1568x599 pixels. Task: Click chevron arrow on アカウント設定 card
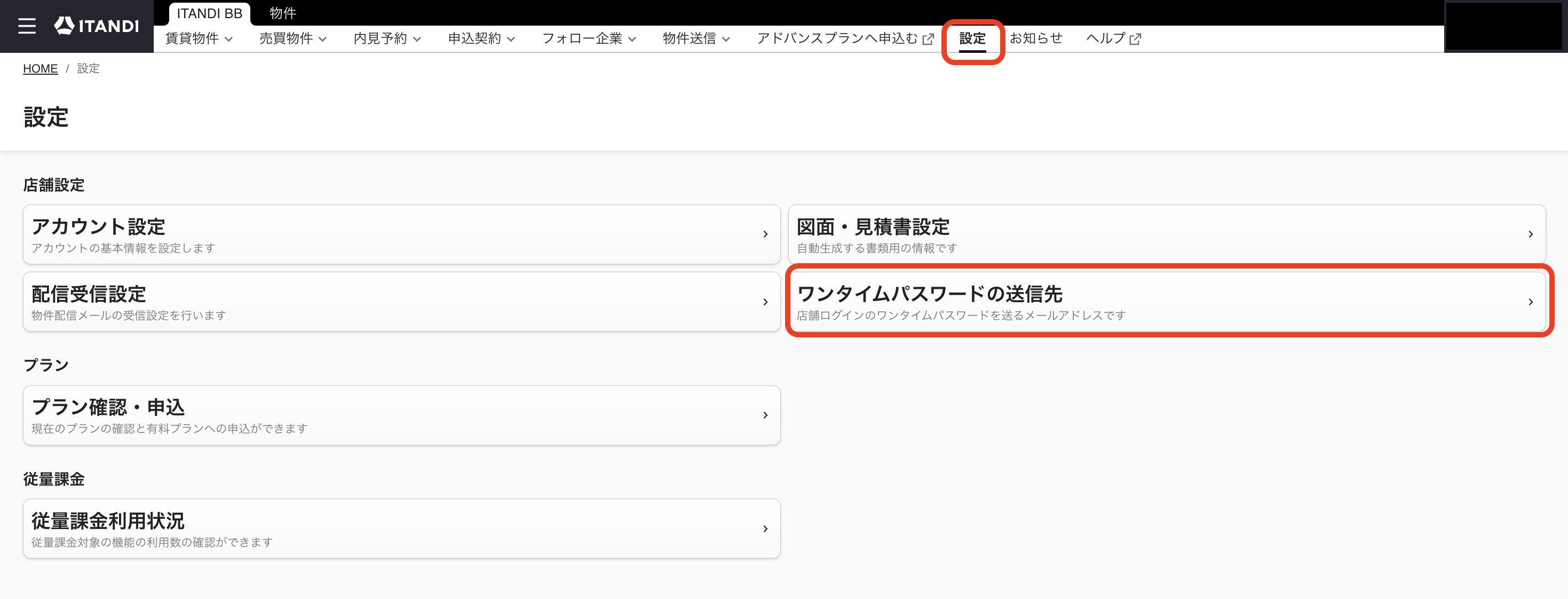click(x=765, y=234)
